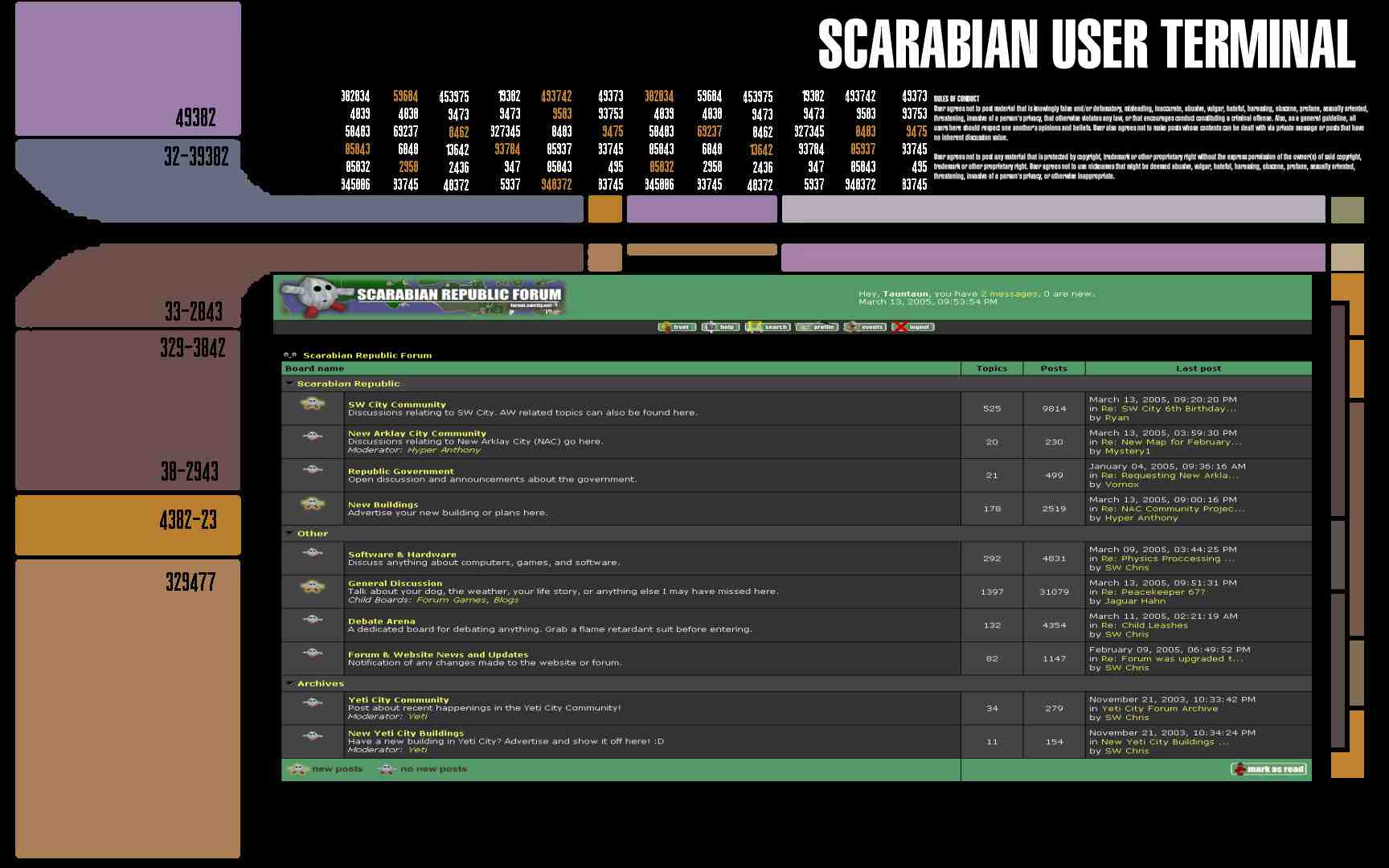Open the 'Re: Peacekeeper 67?' last post

click(x=1153, y=592)
